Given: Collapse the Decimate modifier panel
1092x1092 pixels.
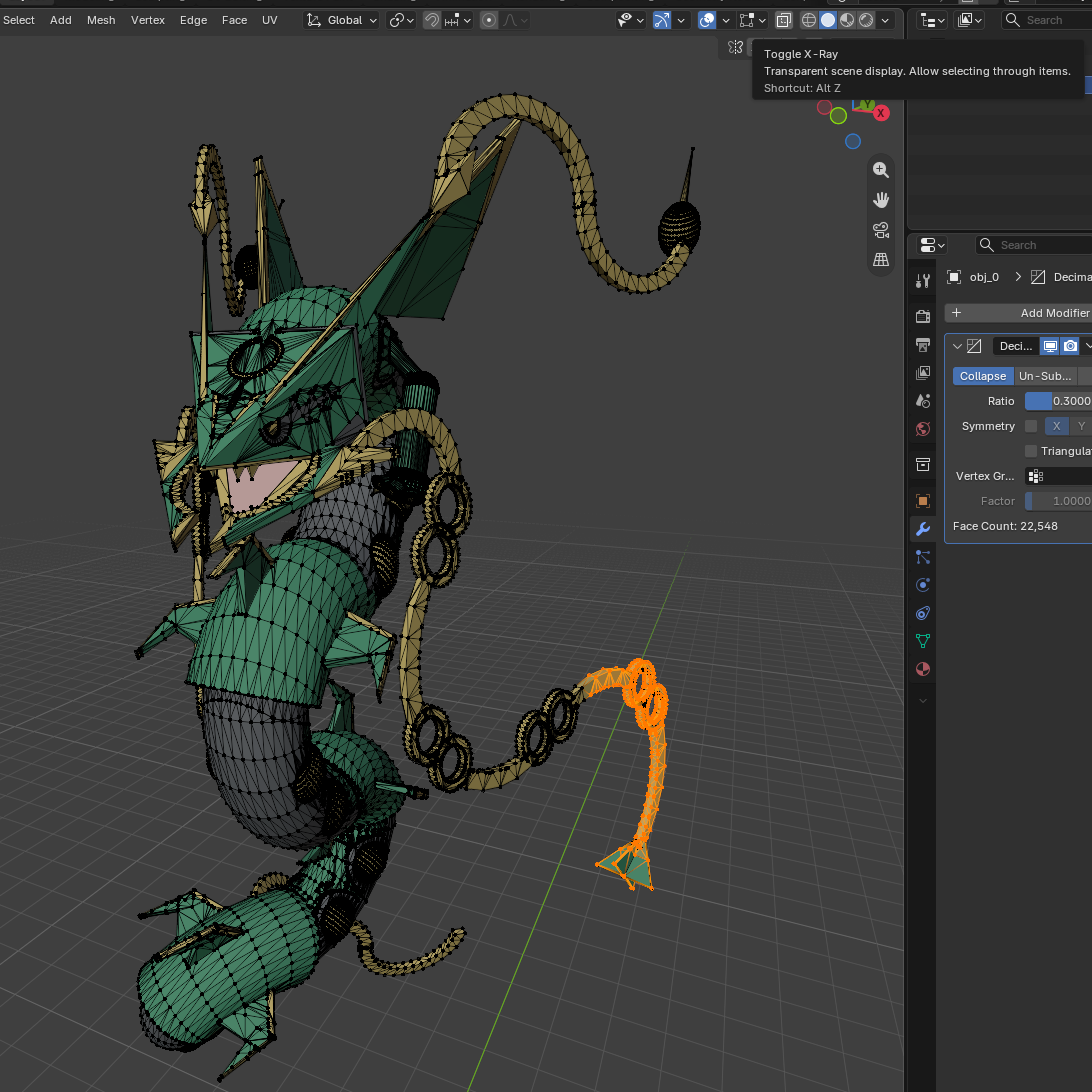Looking at the screenshot, I should (x=958, y=346).
